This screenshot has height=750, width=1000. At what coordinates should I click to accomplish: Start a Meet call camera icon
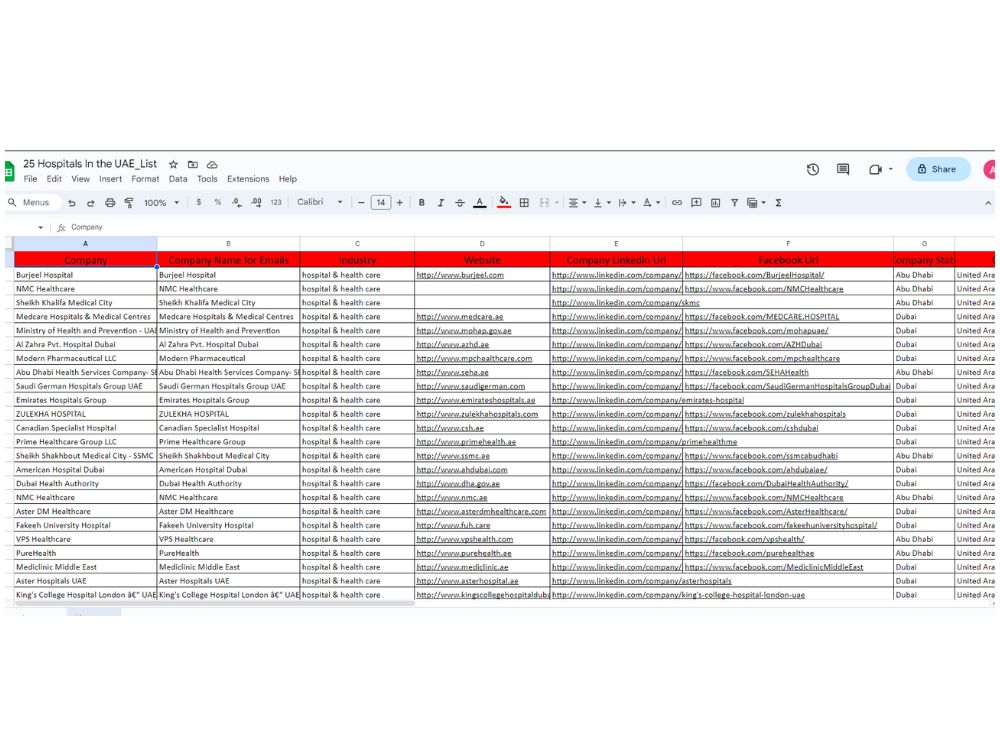coord(875,169)
